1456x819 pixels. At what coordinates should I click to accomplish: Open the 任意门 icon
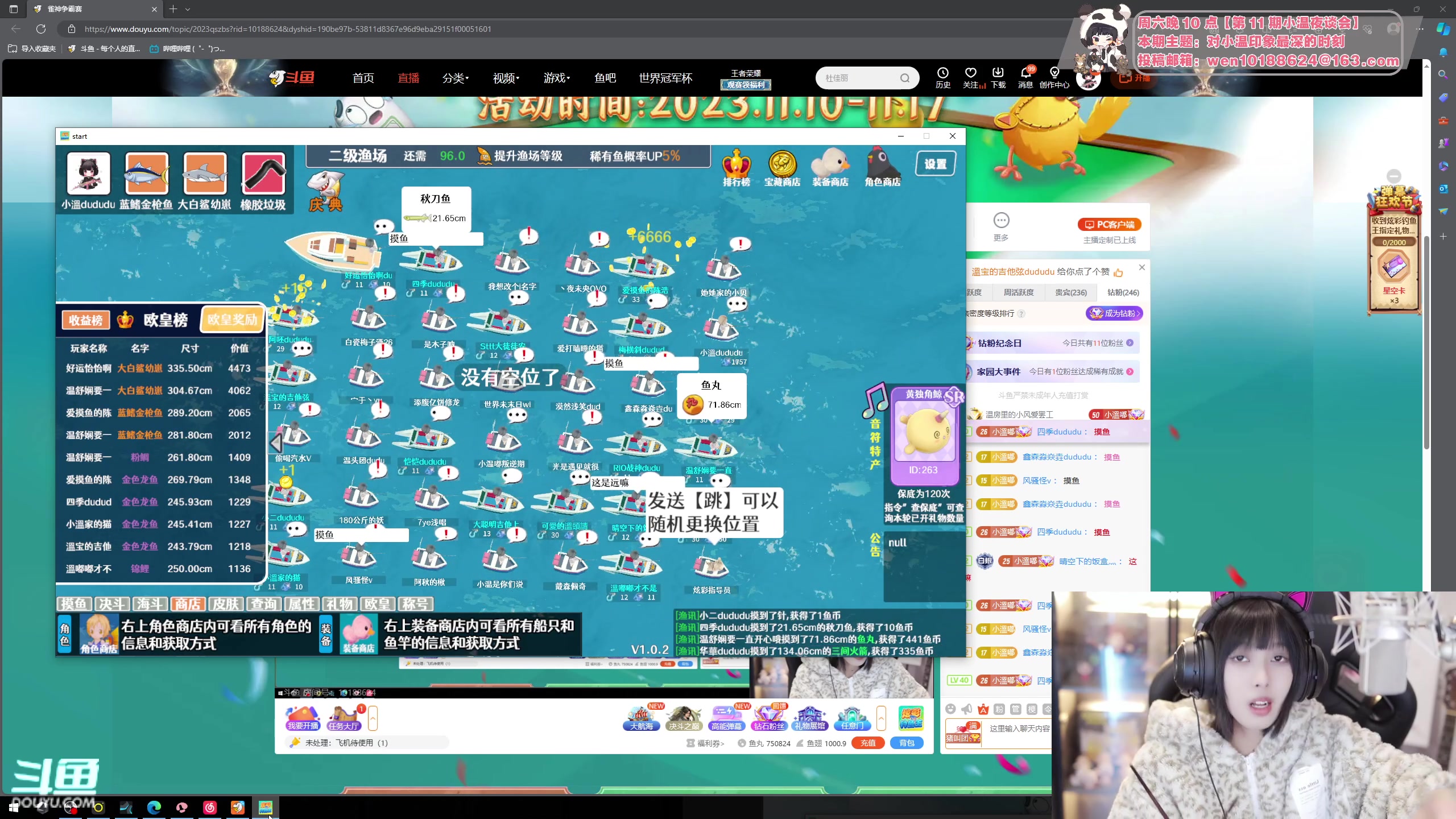(x=852, y=718)
